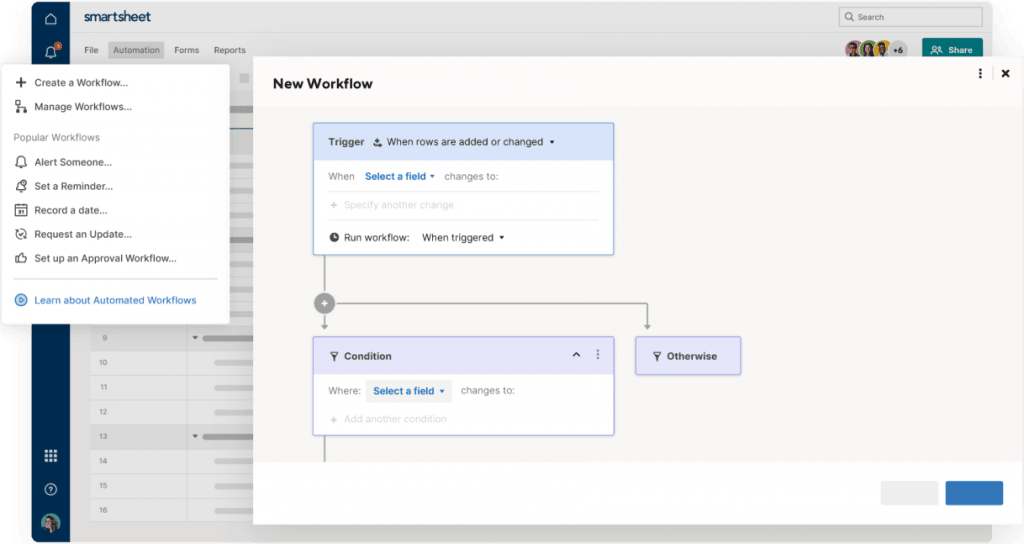Click the trigger rows upload icon

click(x=377, y=142)
